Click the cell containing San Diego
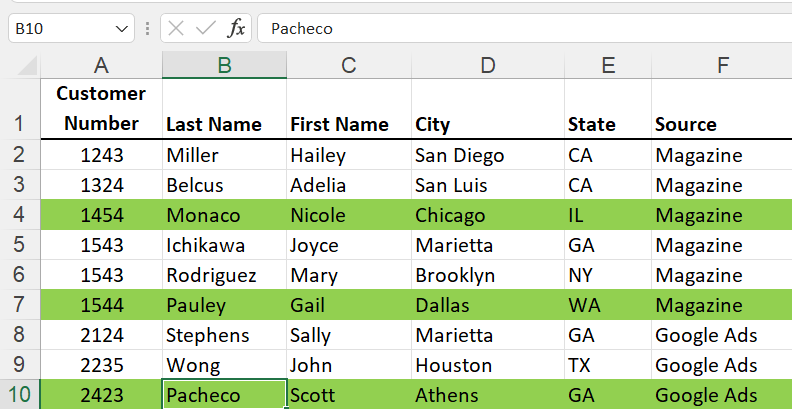 (488, 155)
